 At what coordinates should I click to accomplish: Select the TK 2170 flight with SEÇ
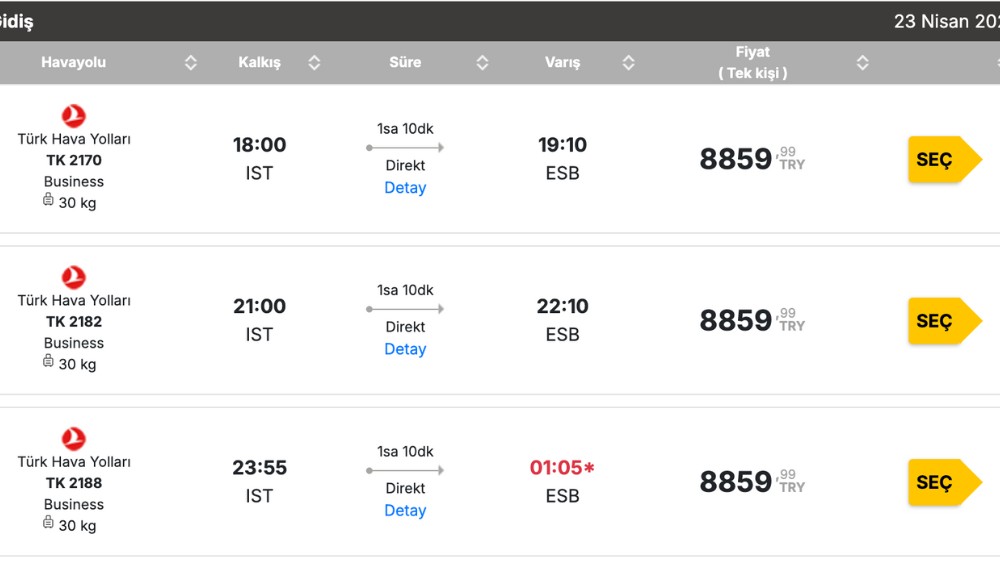945,159
